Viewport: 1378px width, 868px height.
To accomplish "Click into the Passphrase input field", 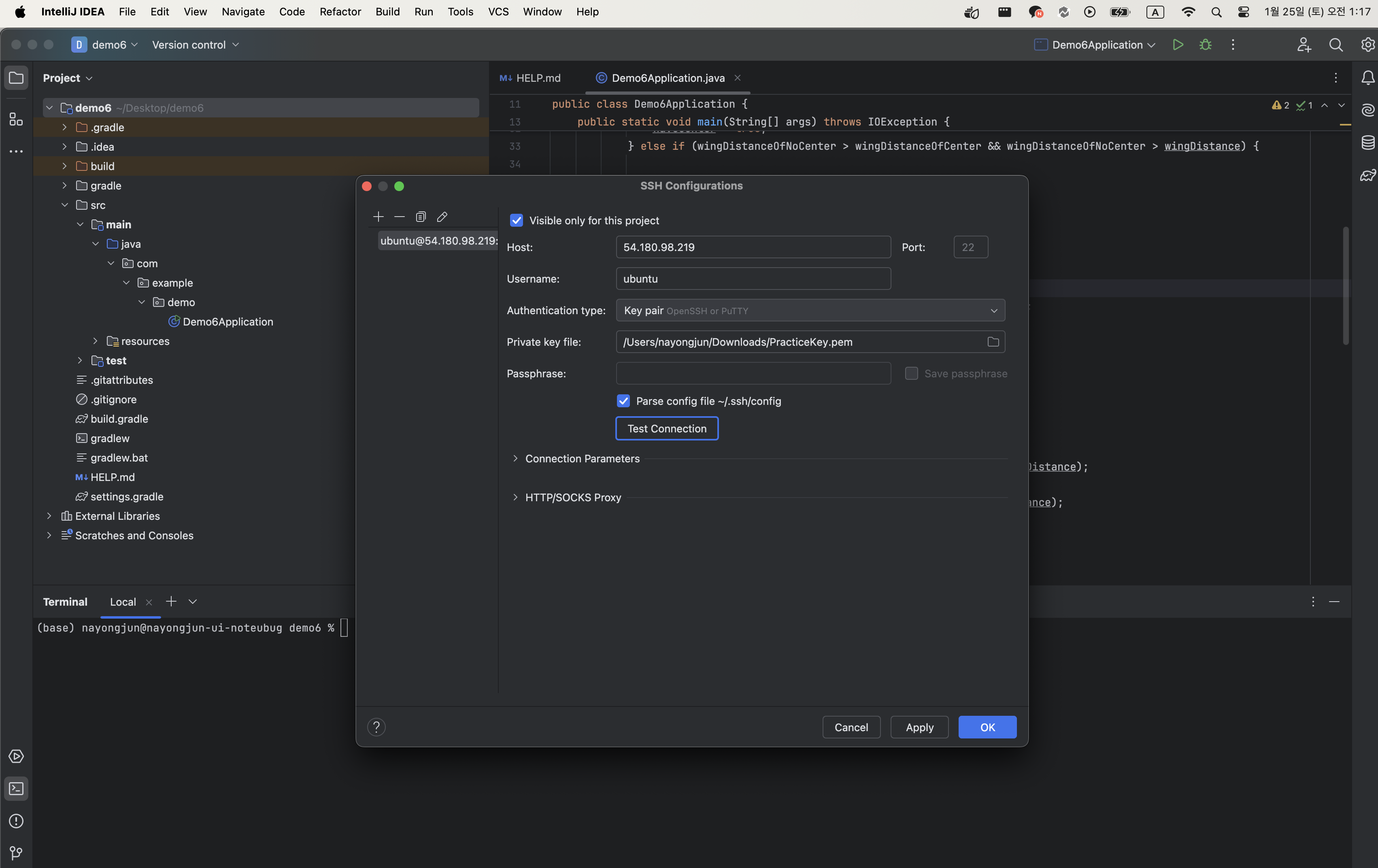I will pos(753,373).
